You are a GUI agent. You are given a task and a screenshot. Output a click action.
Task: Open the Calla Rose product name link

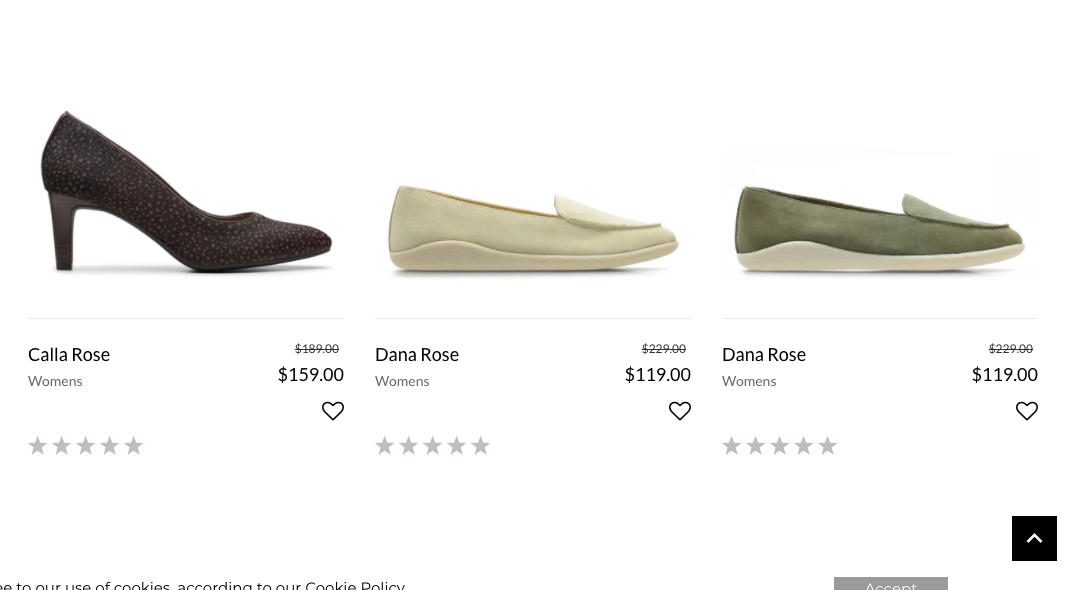tap(69, 354)
